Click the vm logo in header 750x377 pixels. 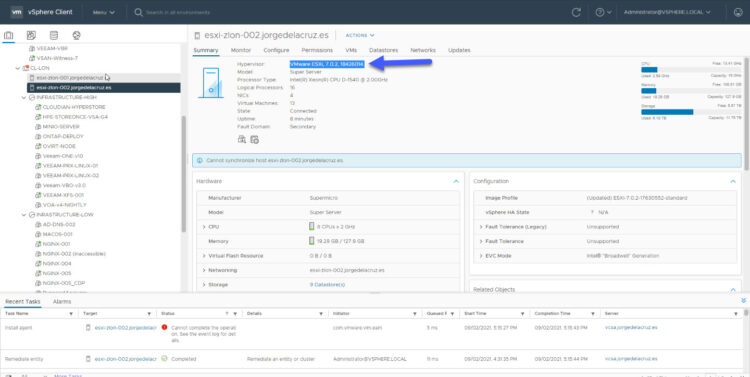[x=16, y=12]
